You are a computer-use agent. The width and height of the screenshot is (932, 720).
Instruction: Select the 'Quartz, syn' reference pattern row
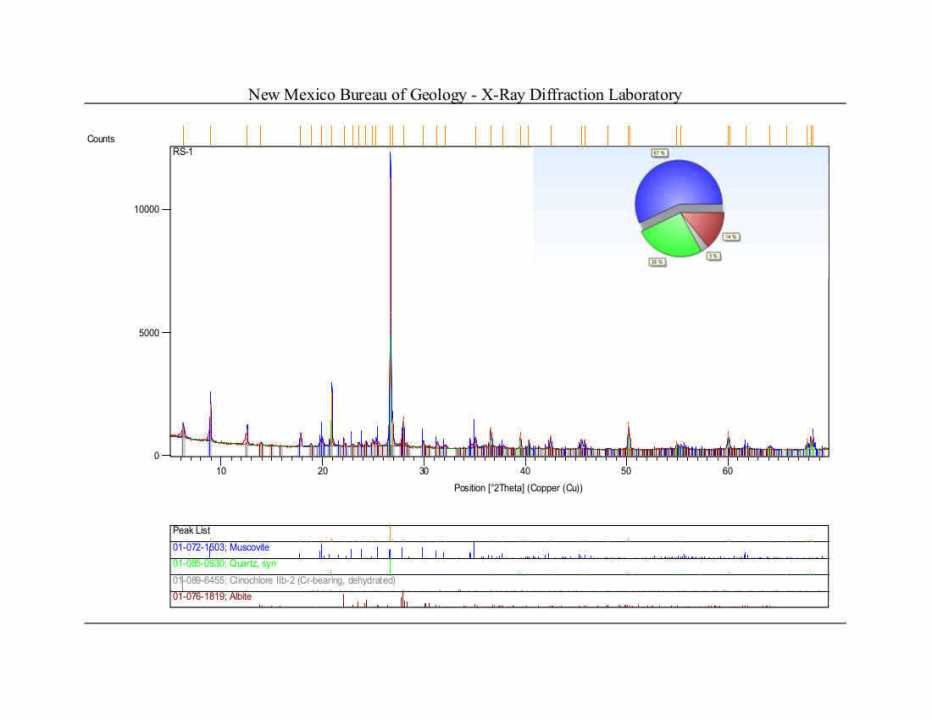[x=499, y=566]
